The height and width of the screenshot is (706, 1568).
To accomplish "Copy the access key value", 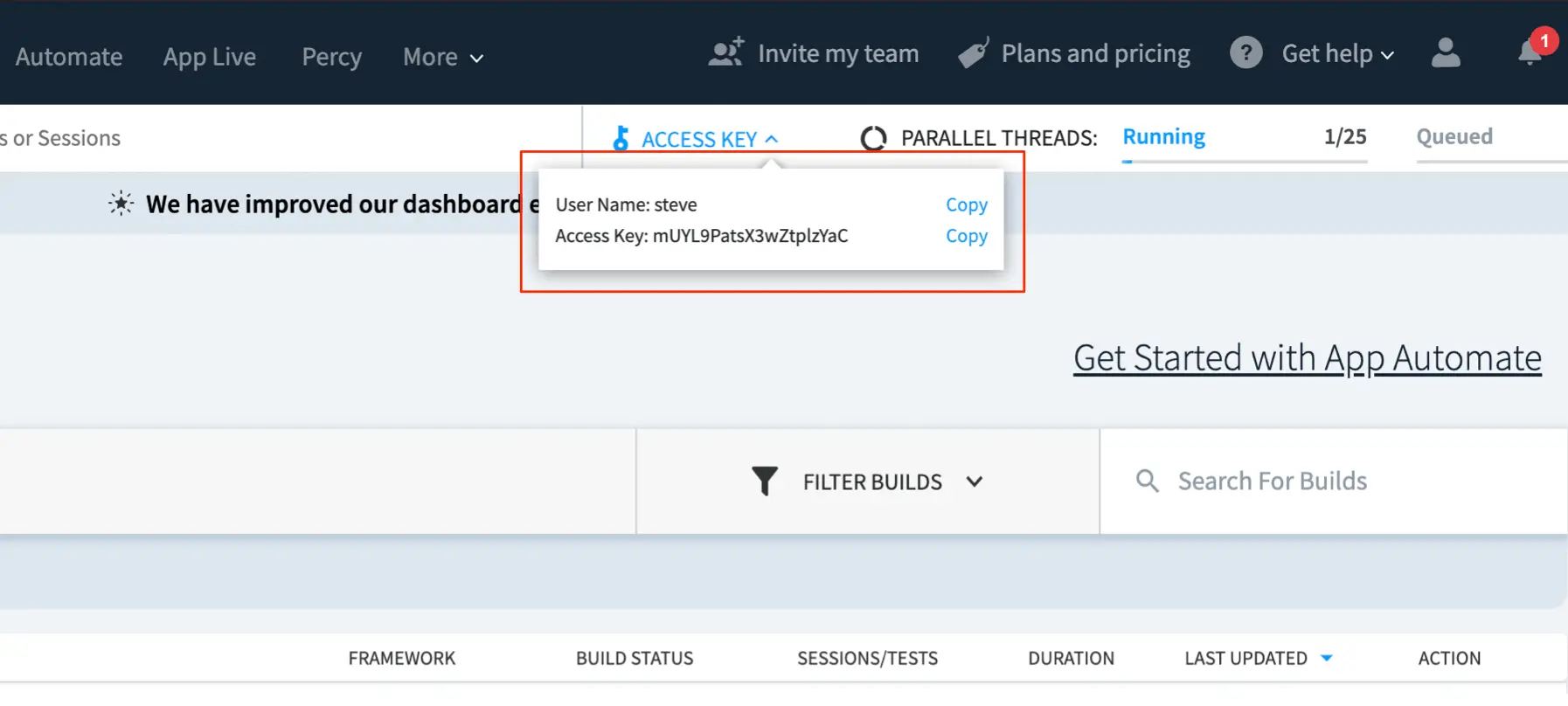I will (x=966, y=236).
